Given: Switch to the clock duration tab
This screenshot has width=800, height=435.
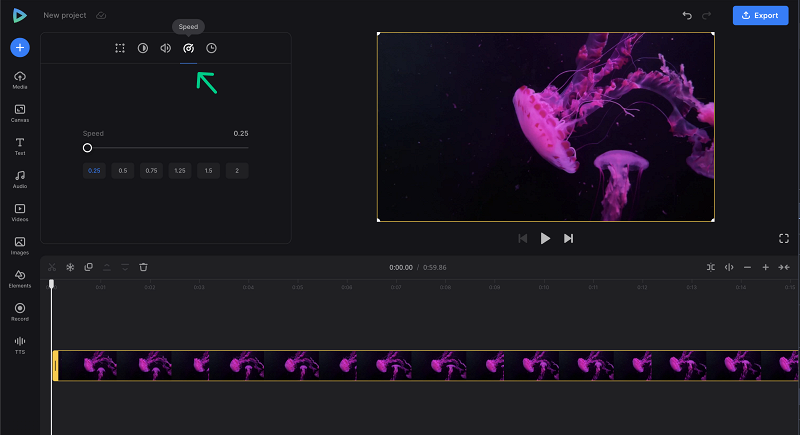Looking at the screenshot, I should pos(211,48).
